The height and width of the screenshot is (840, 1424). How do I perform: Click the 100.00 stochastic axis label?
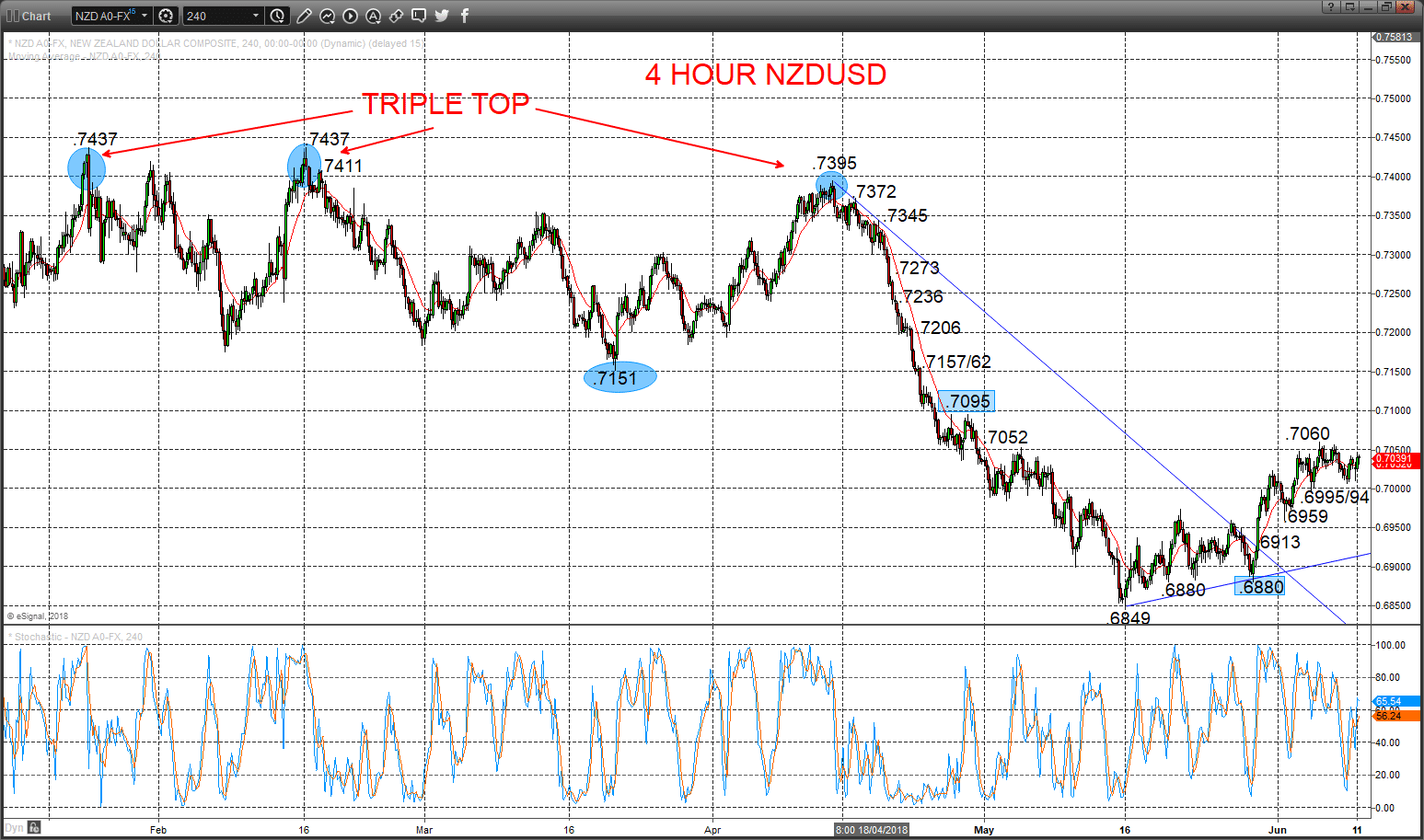tap(1390, 645)
